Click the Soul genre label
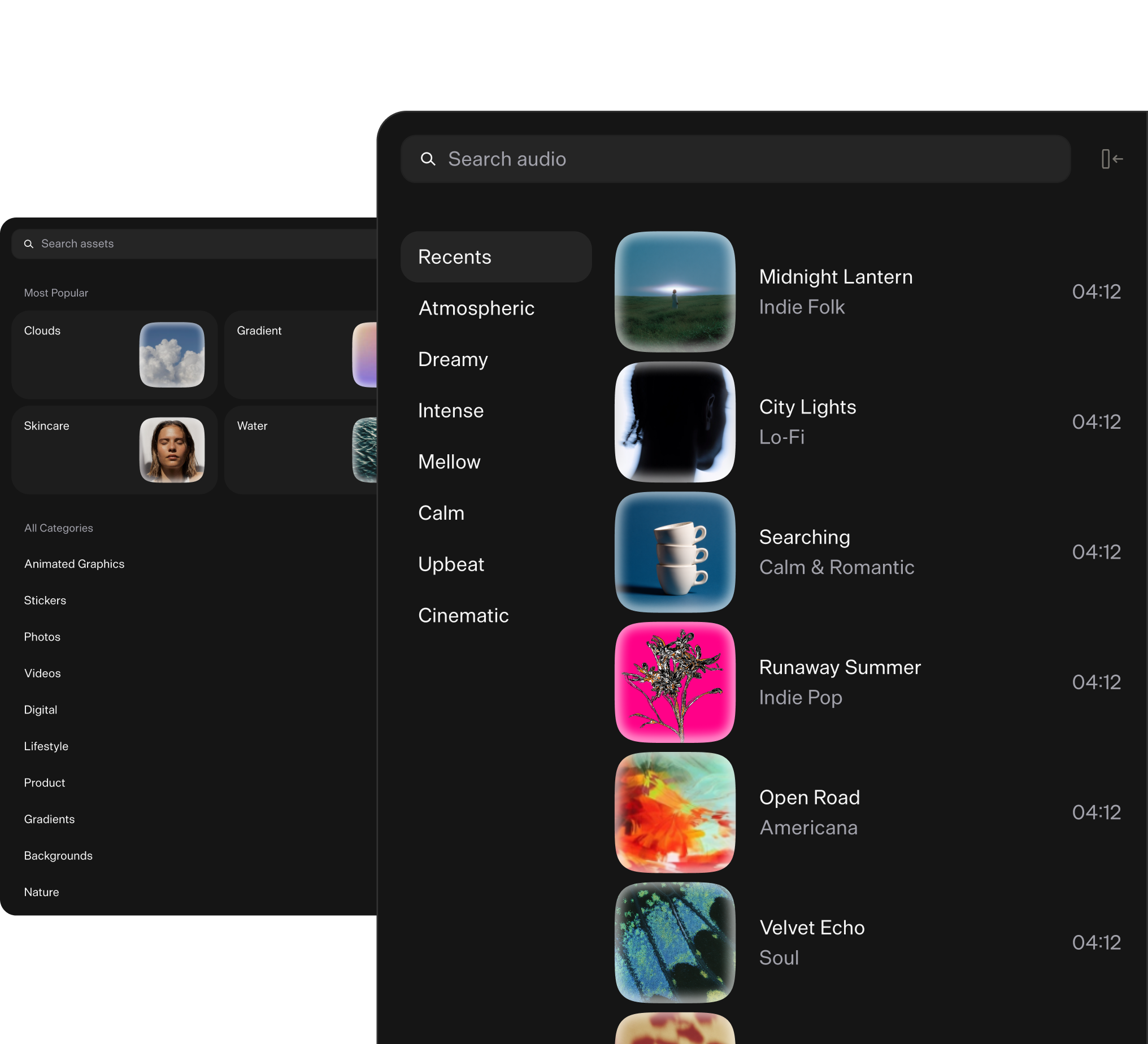Viewport: 1148px width, 1044px height. [779, 958]
